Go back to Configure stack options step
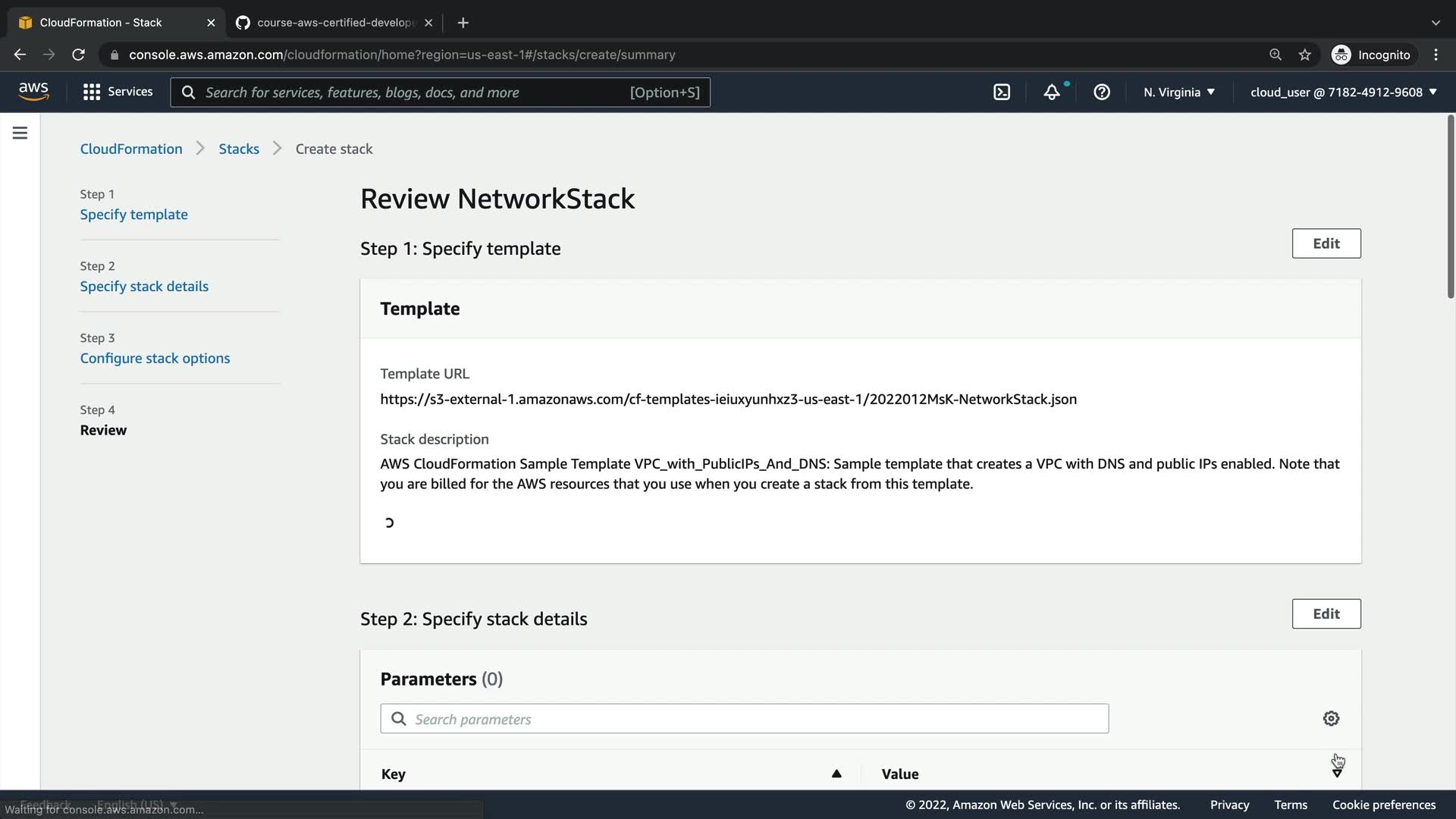 click(x=155, y=359)
